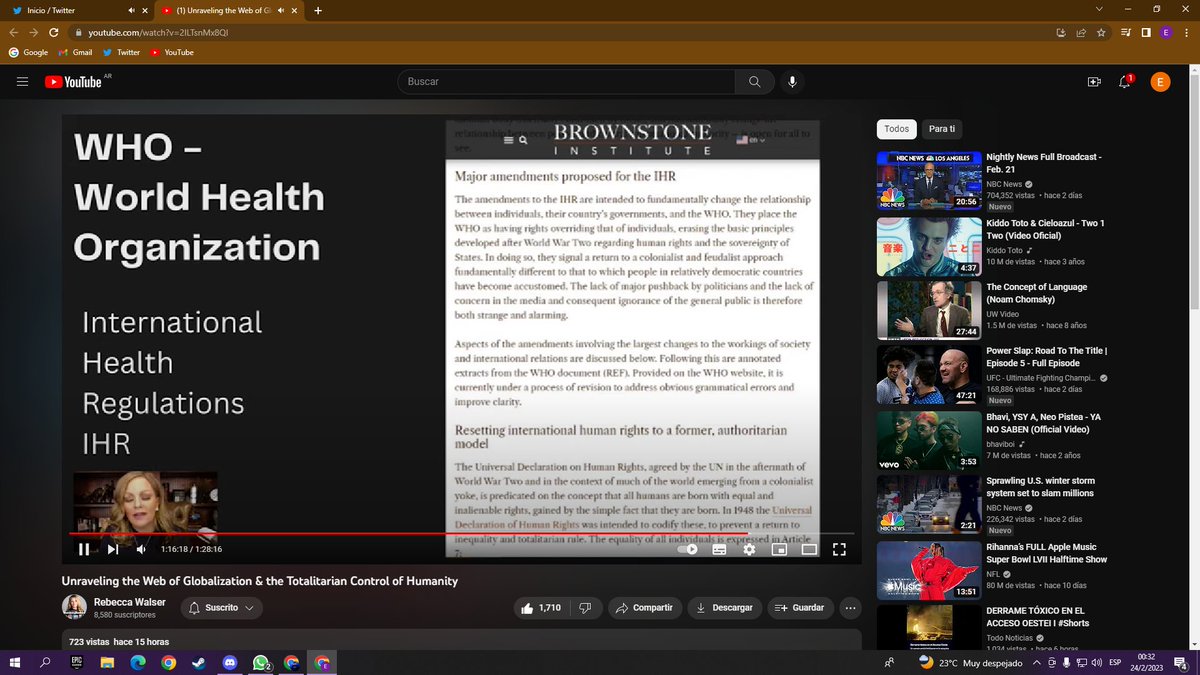Screen dimensions: 1200x675
Task: Open Nightly News Full Broadcast thumbnail
Action: [x=929, y=181]
